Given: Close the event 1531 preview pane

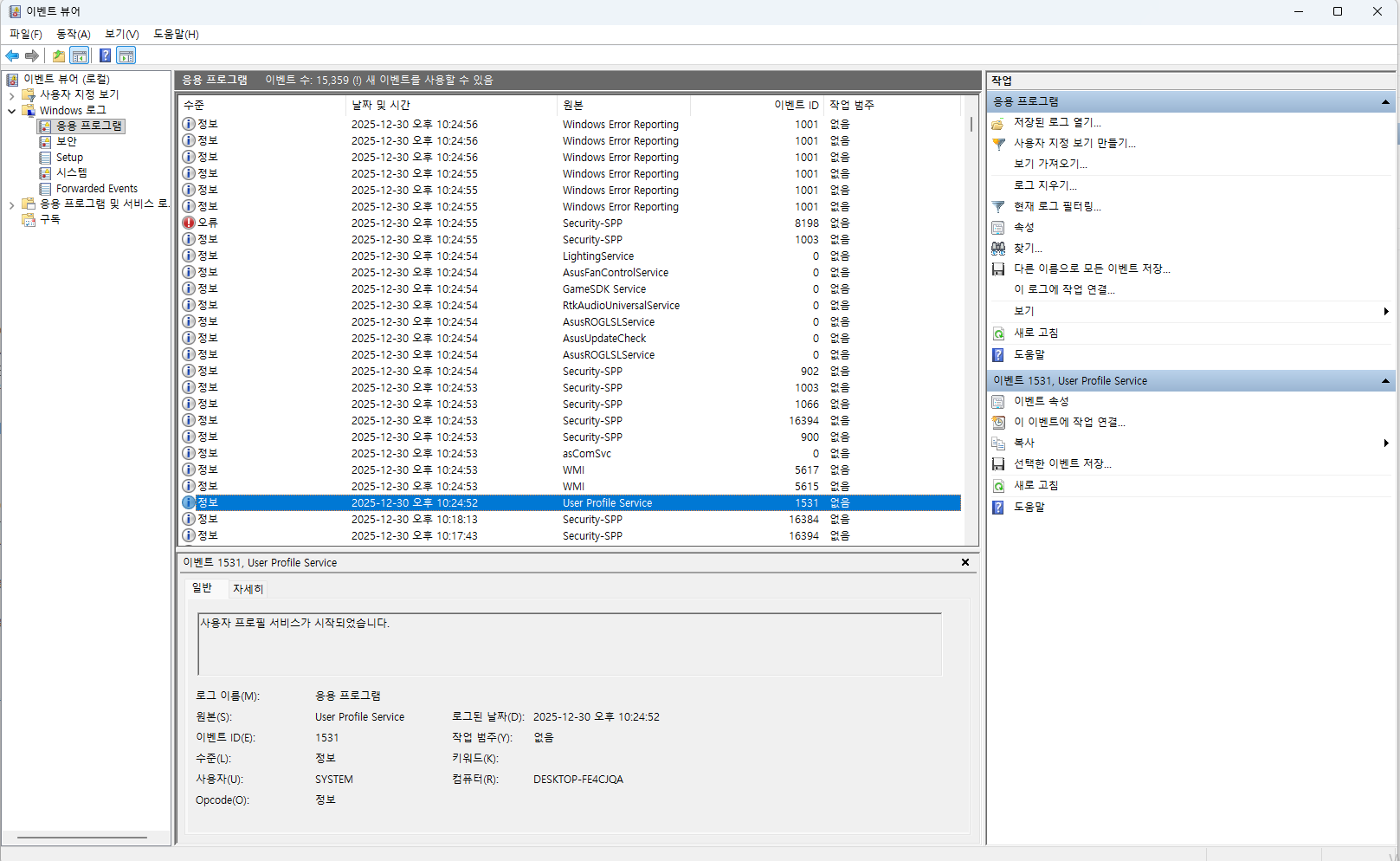Looking at the screenshot, I should 965,563.
